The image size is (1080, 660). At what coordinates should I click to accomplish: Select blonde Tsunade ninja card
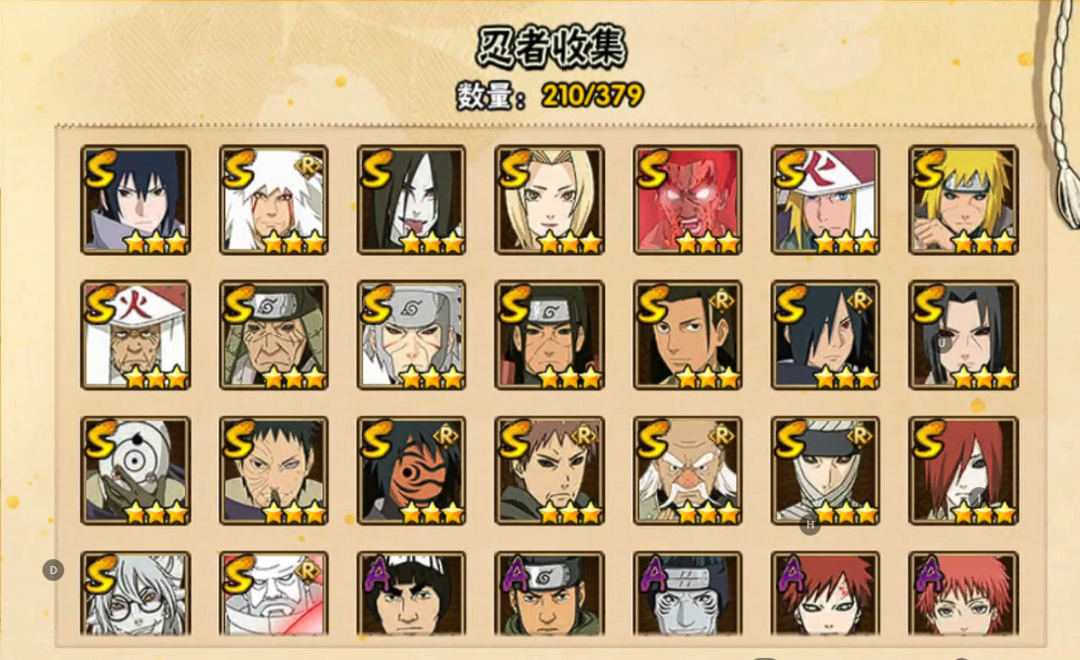pyautogui.click(x=549, y=200)
